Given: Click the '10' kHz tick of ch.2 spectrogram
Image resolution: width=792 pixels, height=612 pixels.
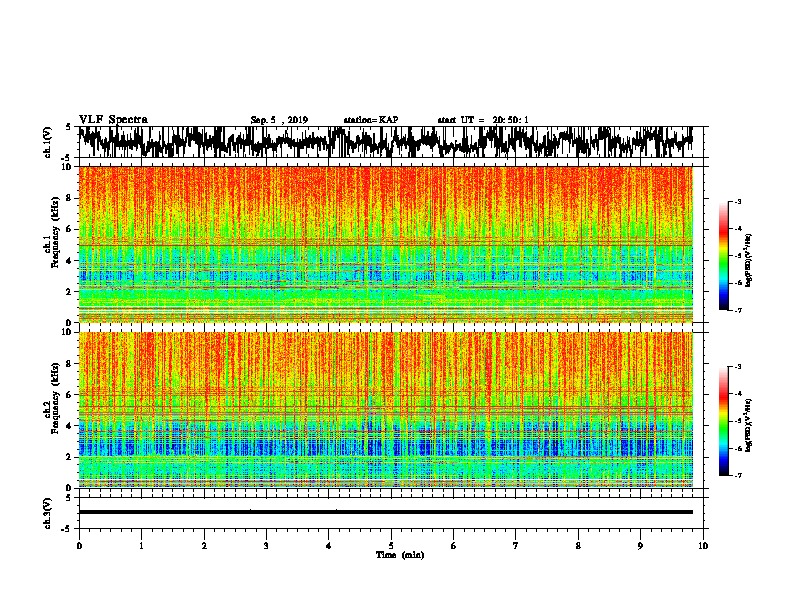Looking at the screenshot, I should [x=68, y=332].
